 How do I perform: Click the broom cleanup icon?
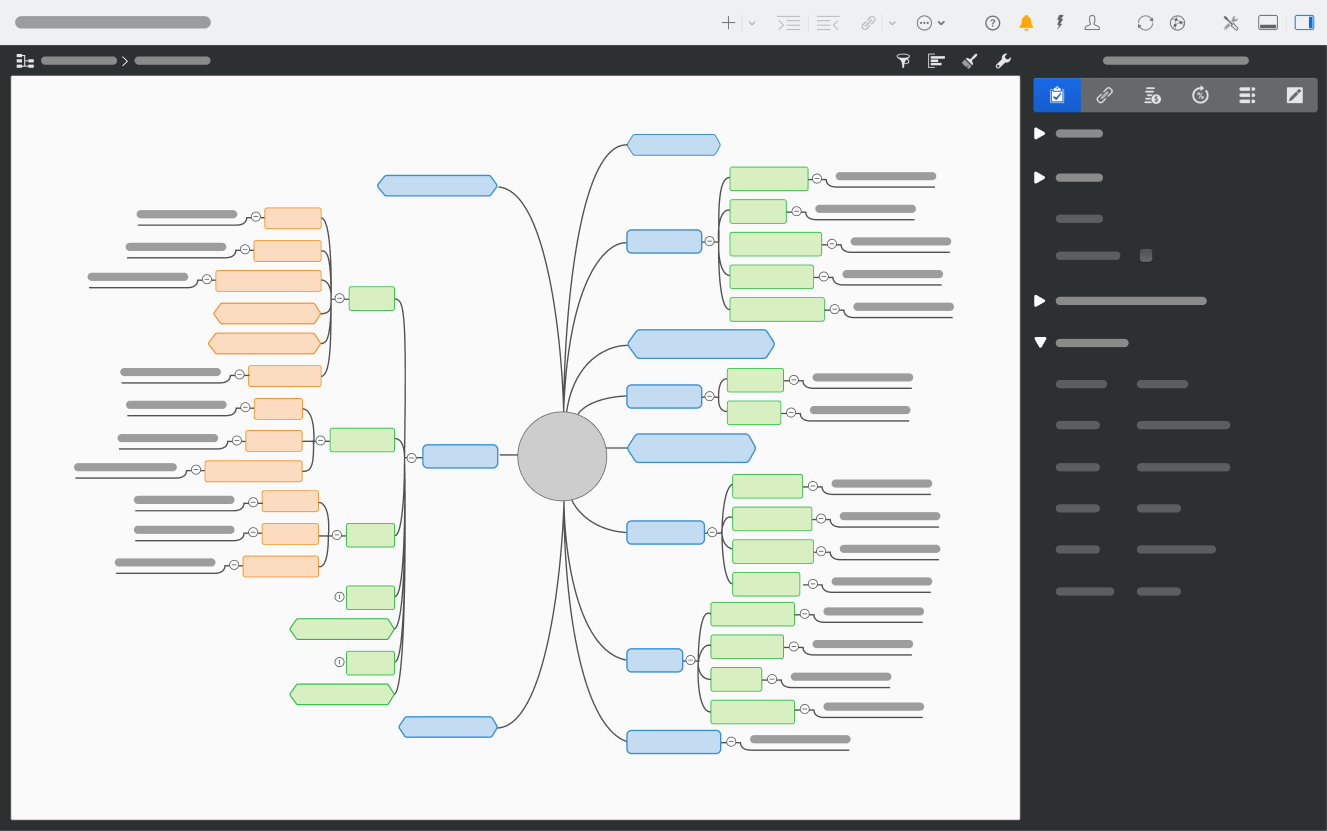[x=969, y=60]
